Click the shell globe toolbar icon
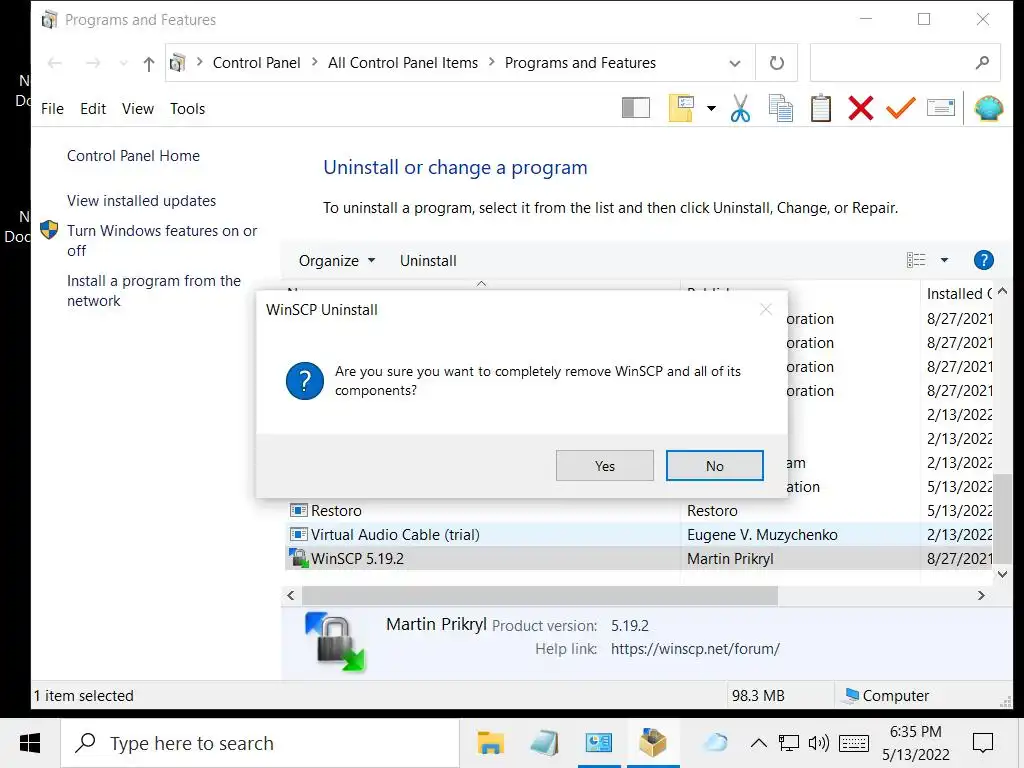 [989, 108]
